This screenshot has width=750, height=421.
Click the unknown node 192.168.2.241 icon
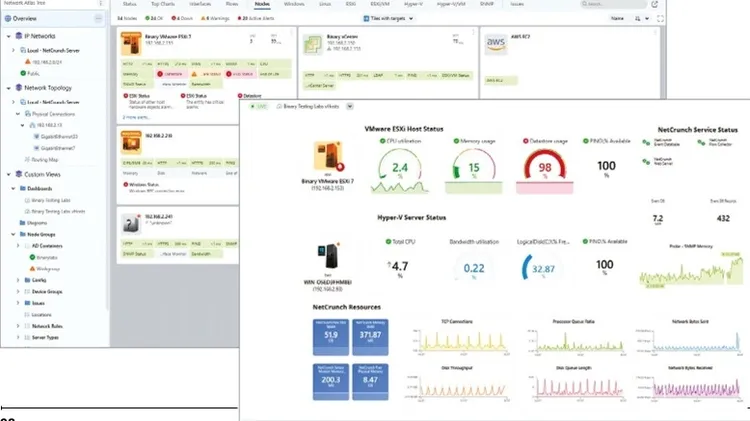(131, 223)
